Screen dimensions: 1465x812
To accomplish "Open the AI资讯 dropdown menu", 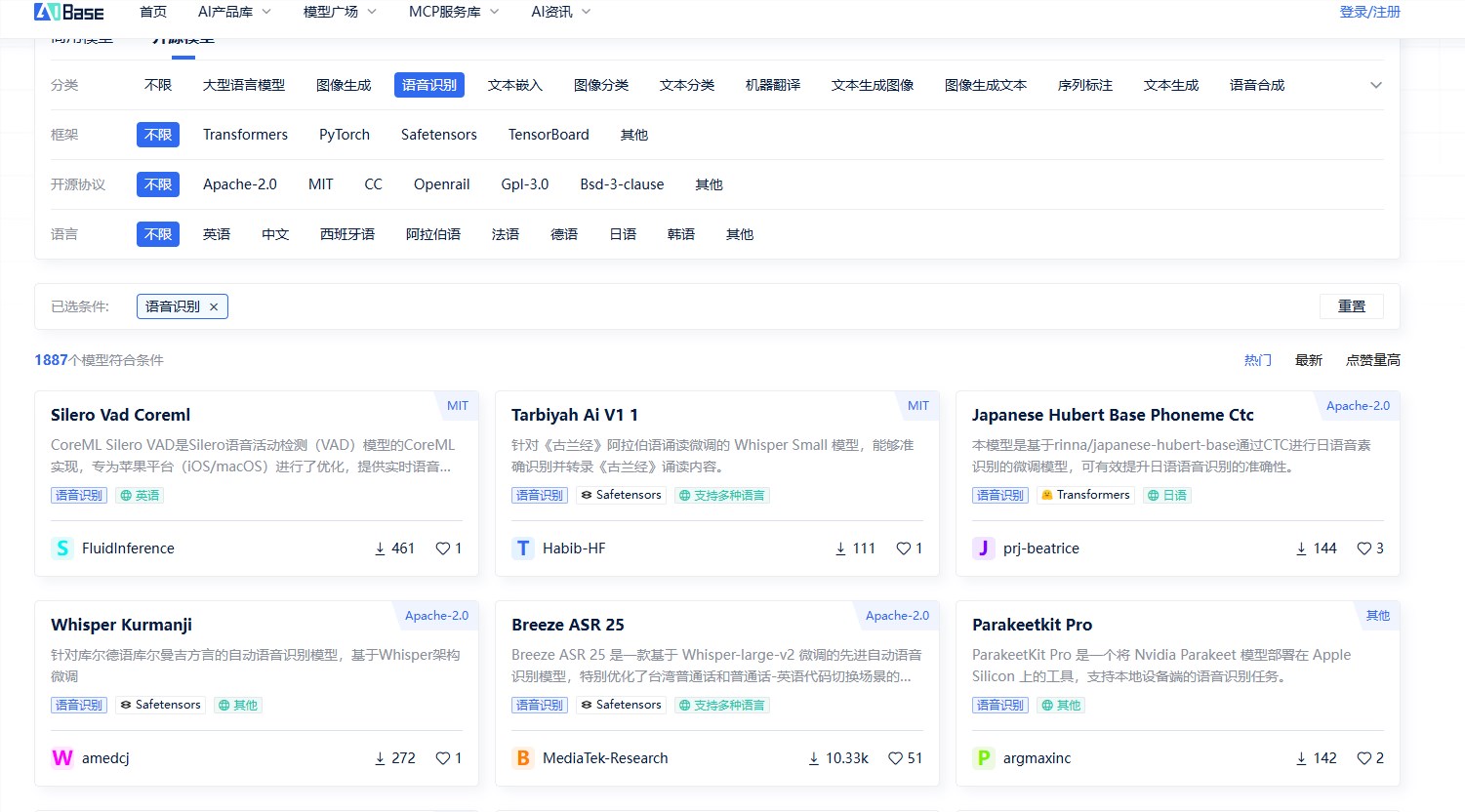I will point(561,12).
